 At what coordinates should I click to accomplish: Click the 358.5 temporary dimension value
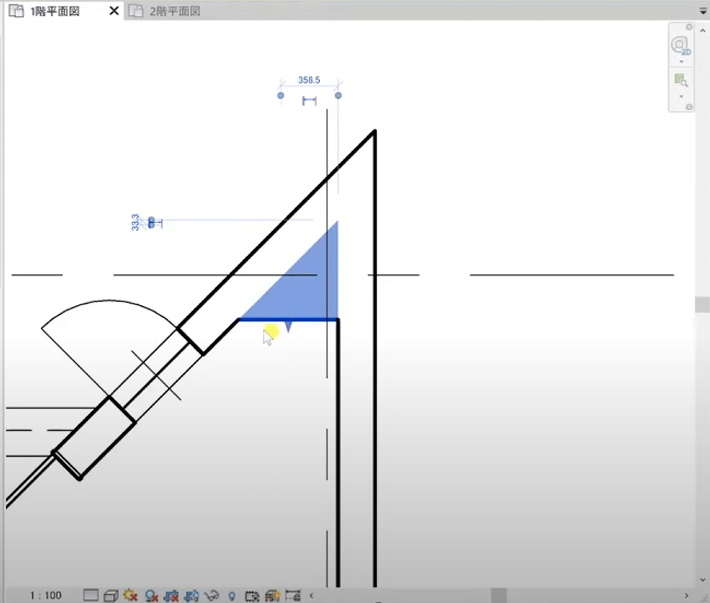(x=309, y=80)
